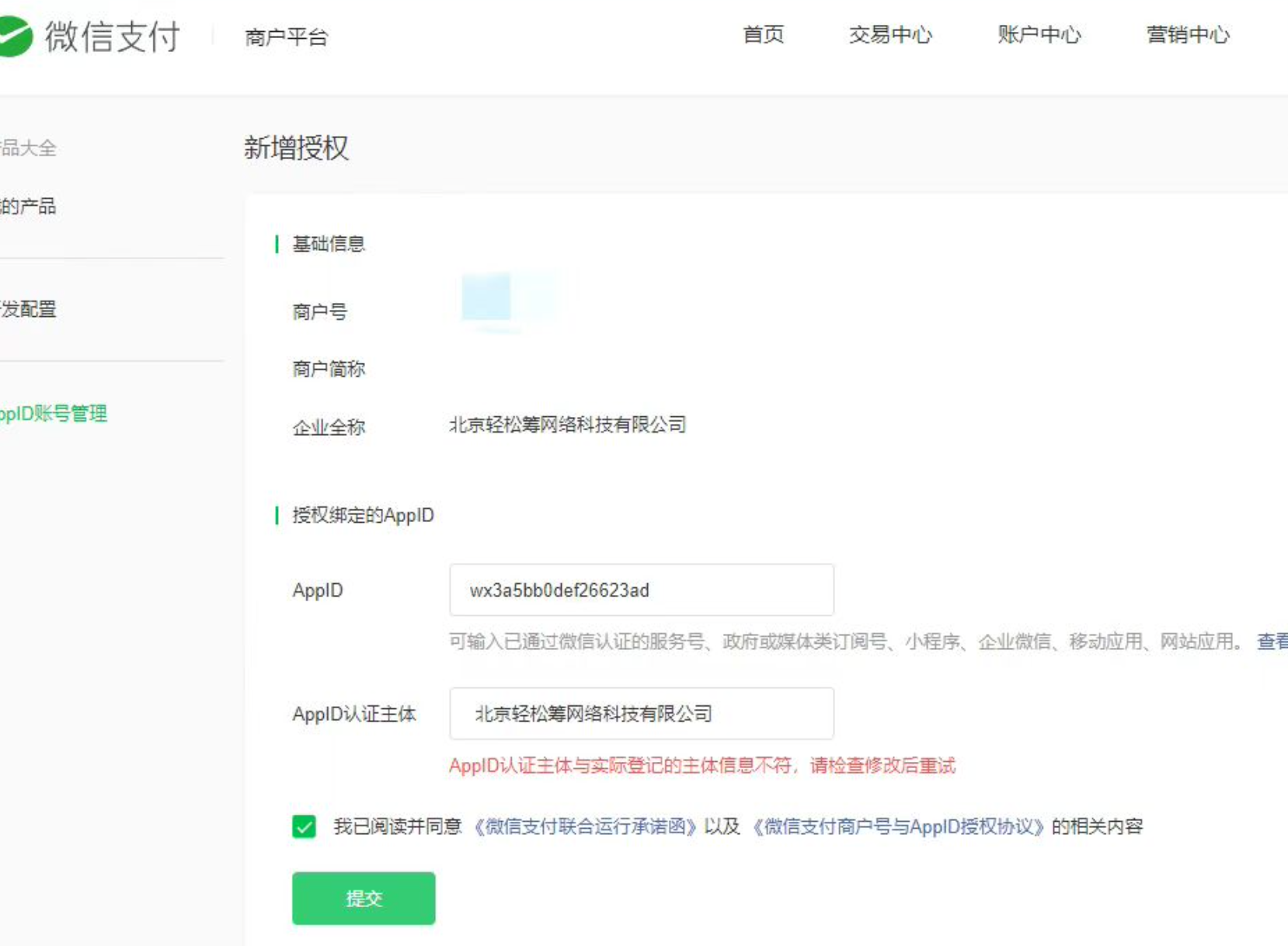Open the 首页 navigation item

tap(763, 35)
